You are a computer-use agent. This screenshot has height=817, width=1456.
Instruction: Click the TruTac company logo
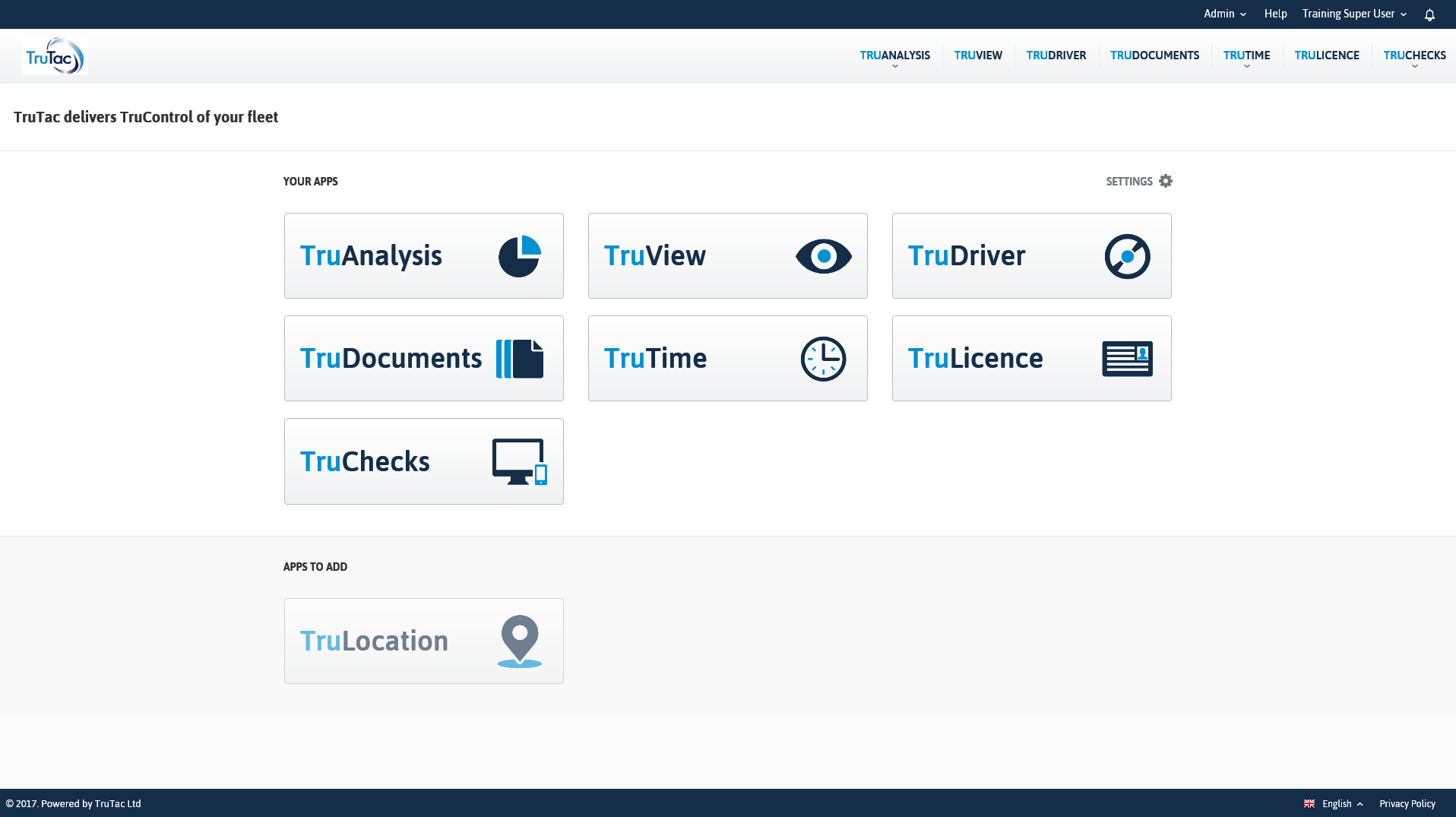click(54, 55)
